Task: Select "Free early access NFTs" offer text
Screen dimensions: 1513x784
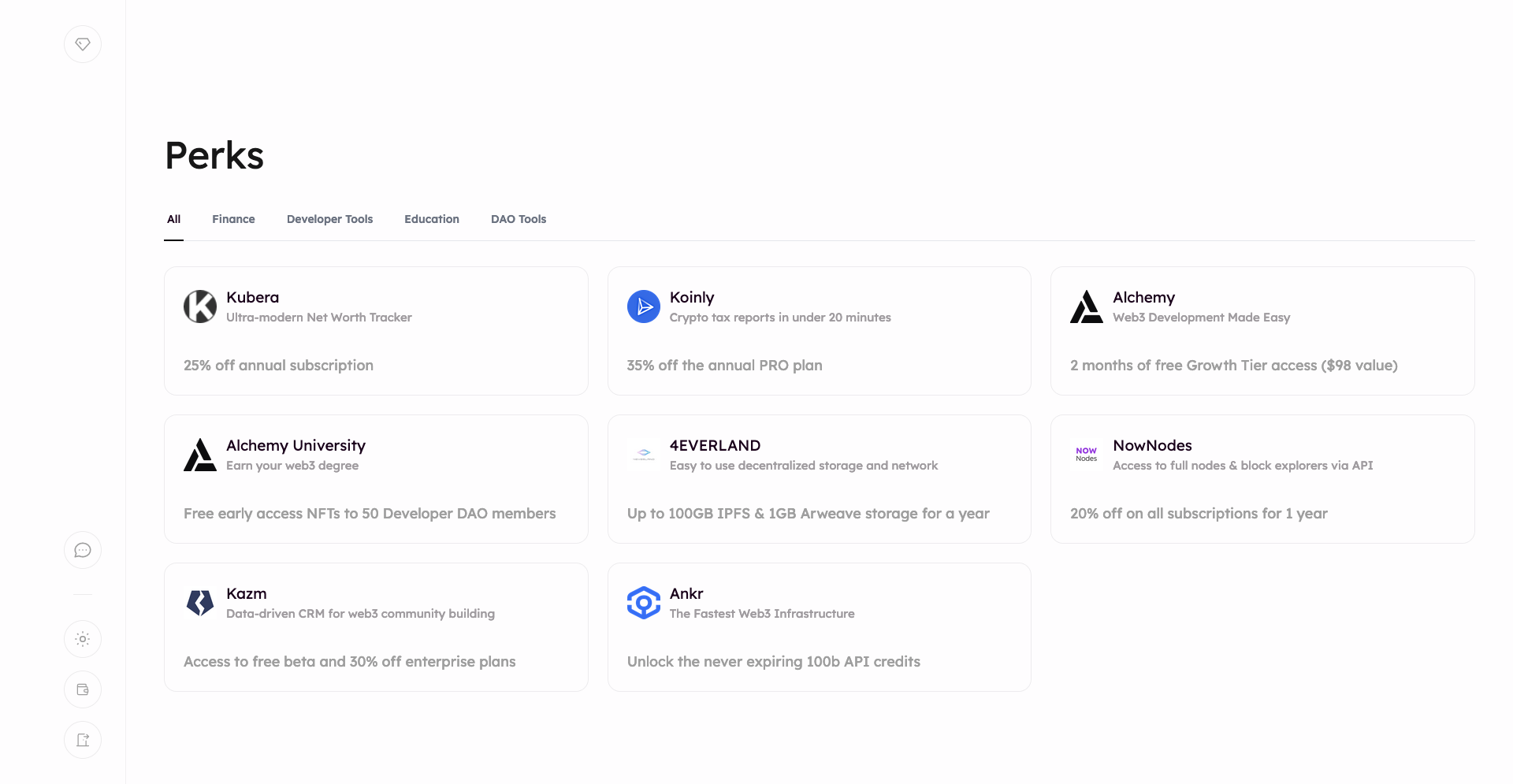Action: [370, 514]
